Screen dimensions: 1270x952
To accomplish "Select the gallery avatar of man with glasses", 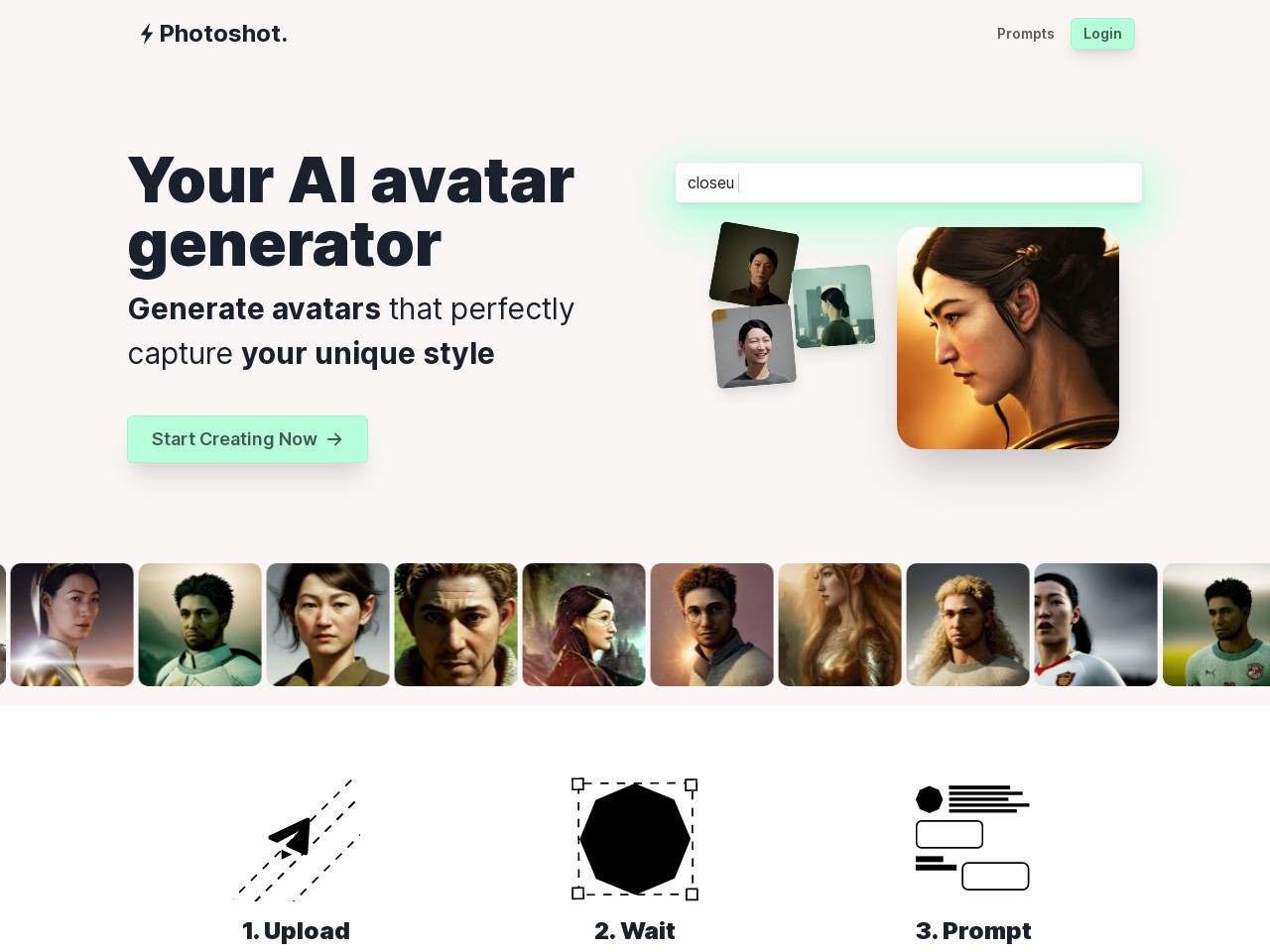I will click(712, 625).
